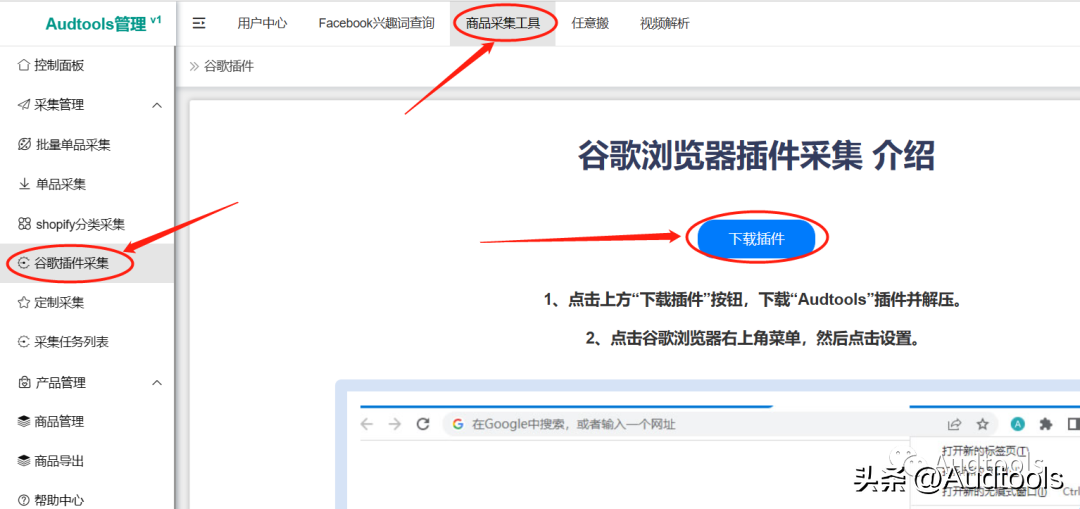Click the icon beside 批量单品采集

click(x=24, y=145)
